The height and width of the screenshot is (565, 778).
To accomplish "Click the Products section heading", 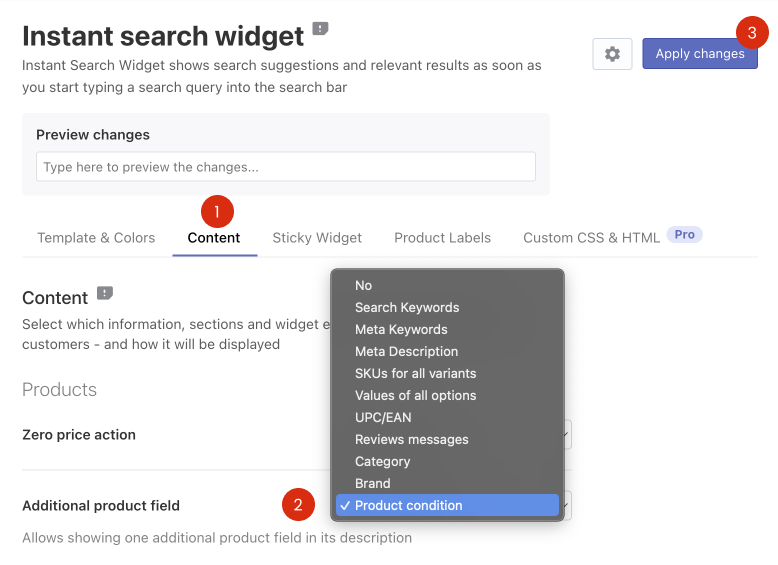I will pos(60,389).
